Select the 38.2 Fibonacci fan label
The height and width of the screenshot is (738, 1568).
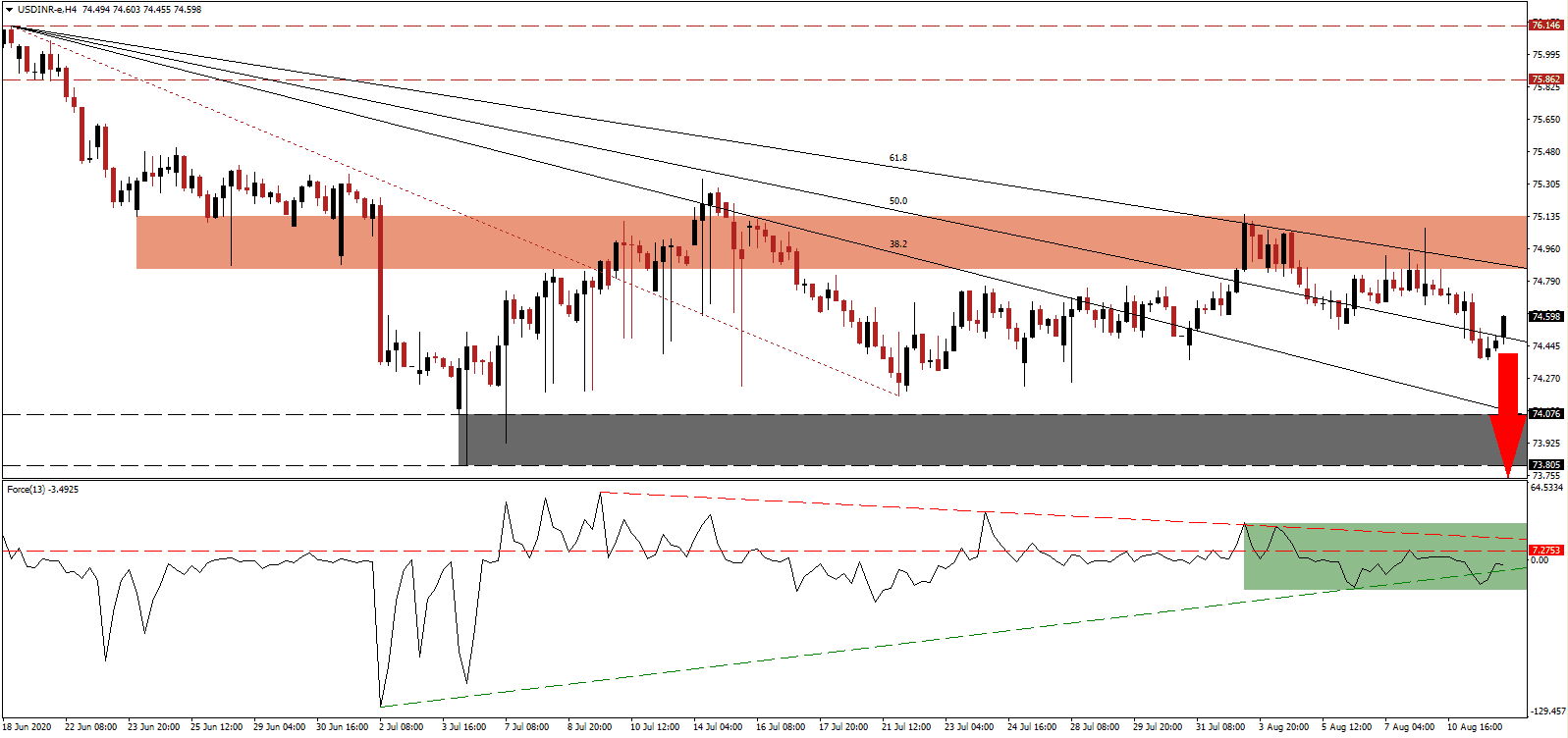[x=897, y=244]
